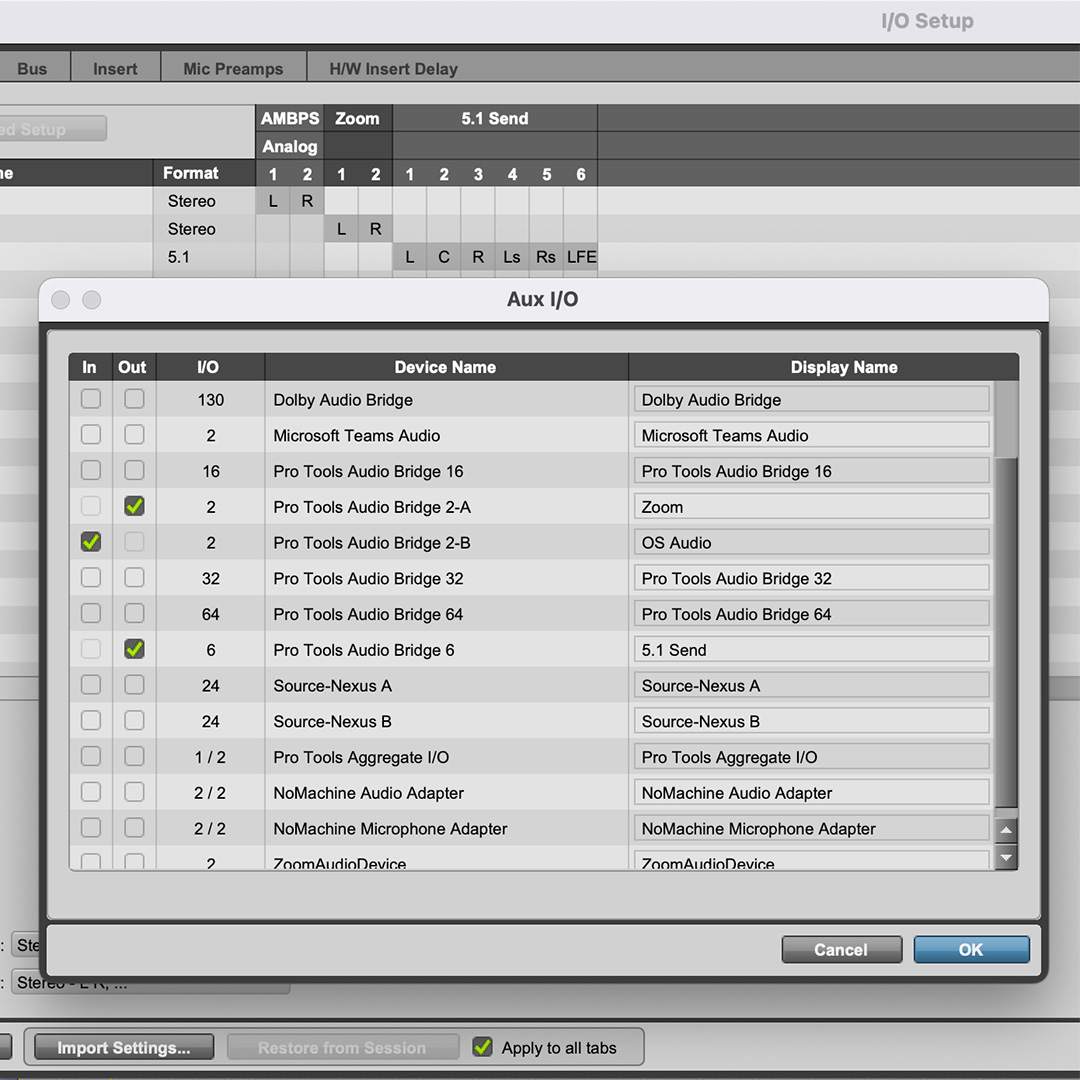Select device name NoMachine Microphone Adapter
The image size is (1080, 1080).
click(x=391, y=829)
